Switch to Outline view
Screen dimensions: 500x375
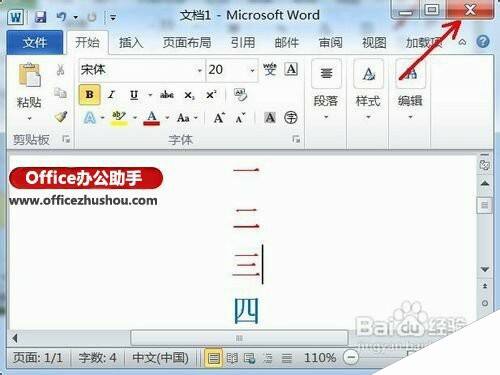268,358
